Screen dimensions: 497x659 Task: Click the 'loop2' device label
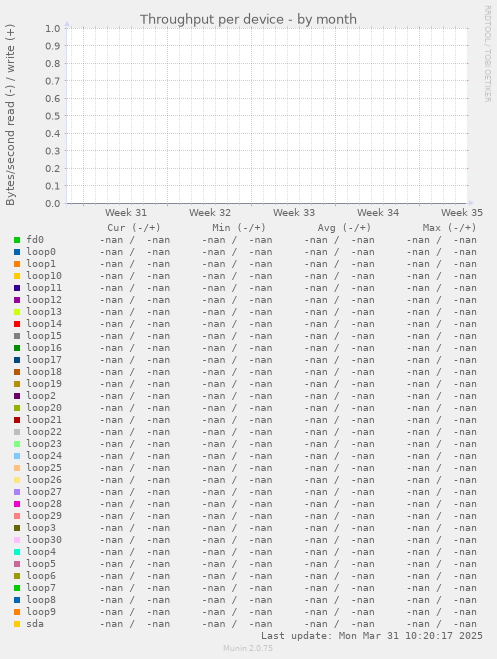point(41,396)
